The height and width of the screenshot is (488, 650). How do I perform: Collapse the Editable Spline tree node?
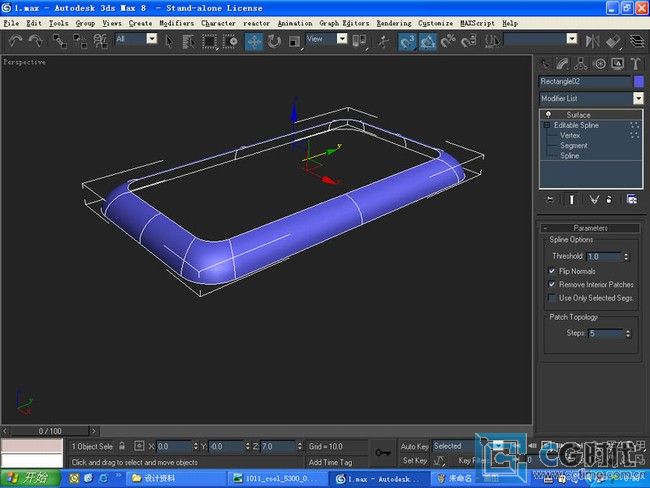[x=546, y=125]
